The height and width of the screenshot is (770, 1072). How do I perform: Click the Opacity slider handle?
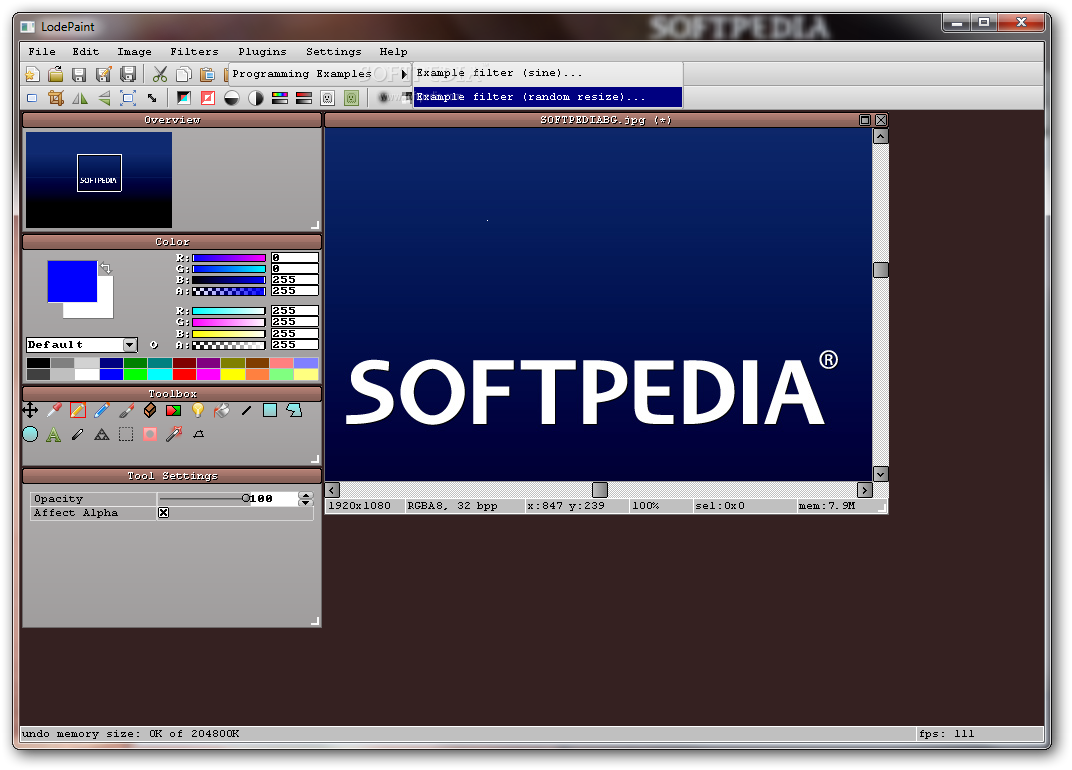click(245, 499)
